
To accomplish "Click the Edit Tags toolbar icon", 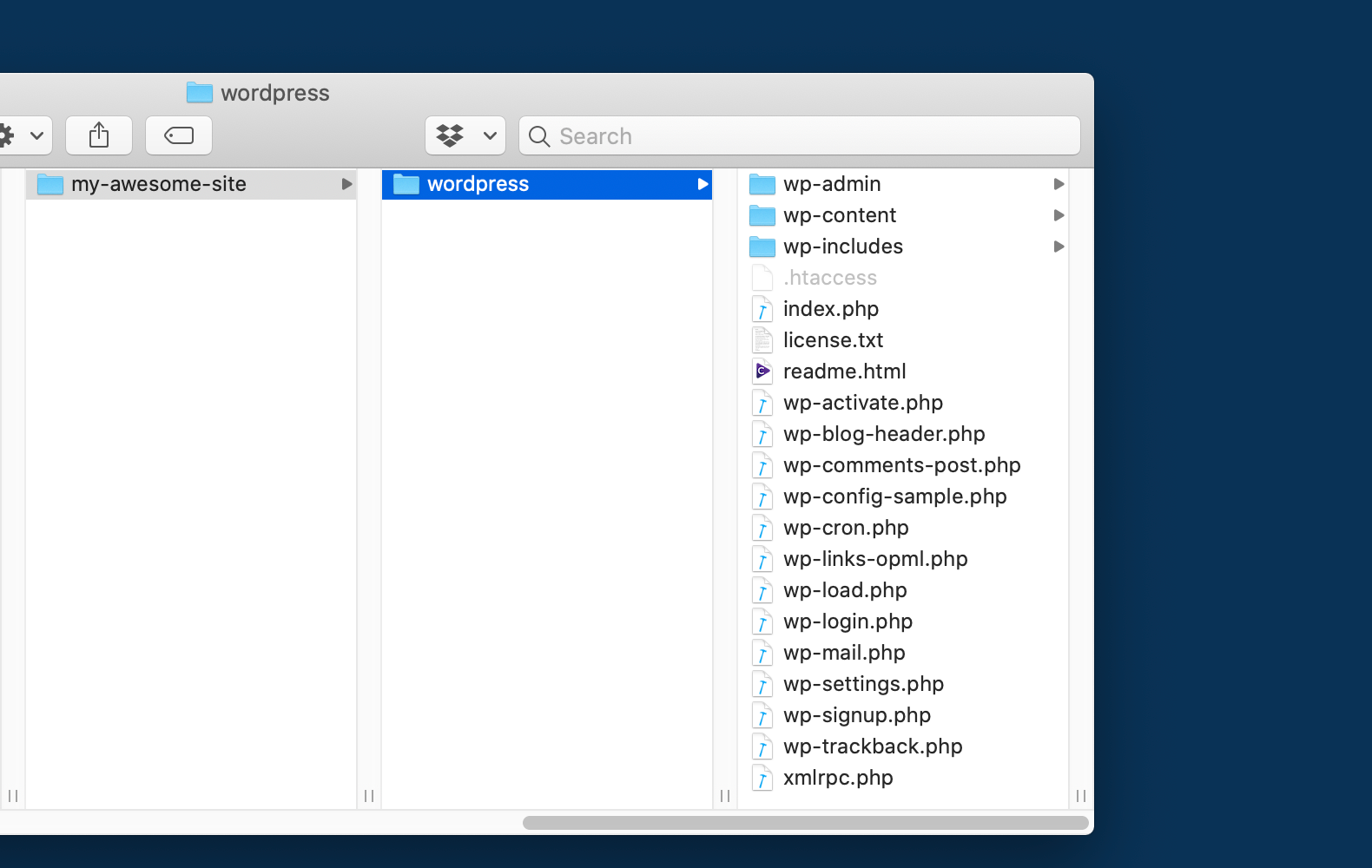I will [179, 135].
